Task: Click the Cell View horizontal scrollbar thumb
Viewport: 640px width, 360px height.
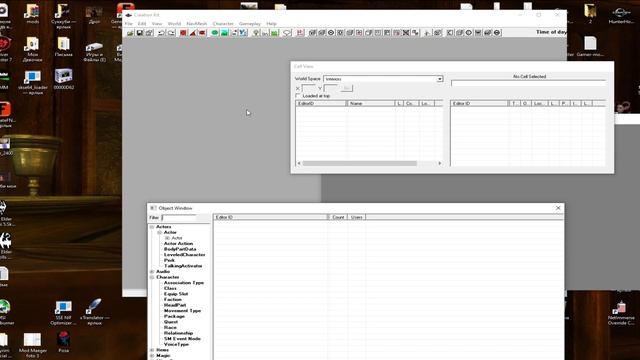Action: [360, 163]
